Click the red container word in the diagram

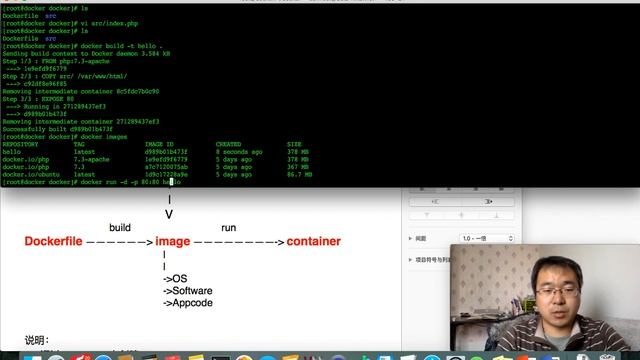[313, 241]
